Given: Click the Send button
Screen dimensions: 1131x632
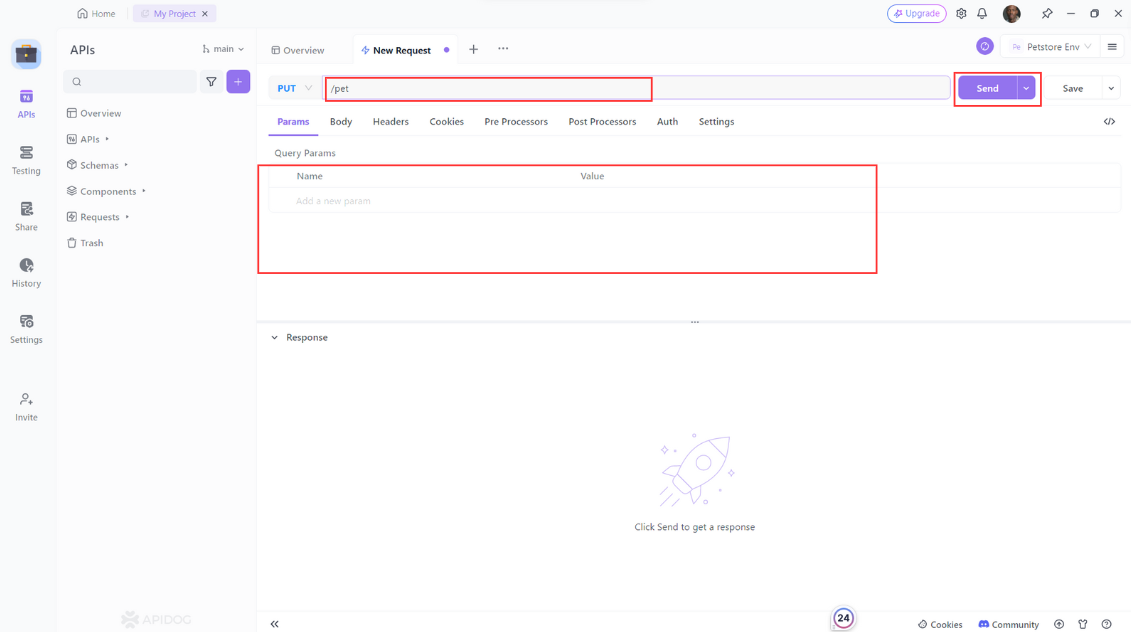Looking at the screenshot, I should coord(987,88).
